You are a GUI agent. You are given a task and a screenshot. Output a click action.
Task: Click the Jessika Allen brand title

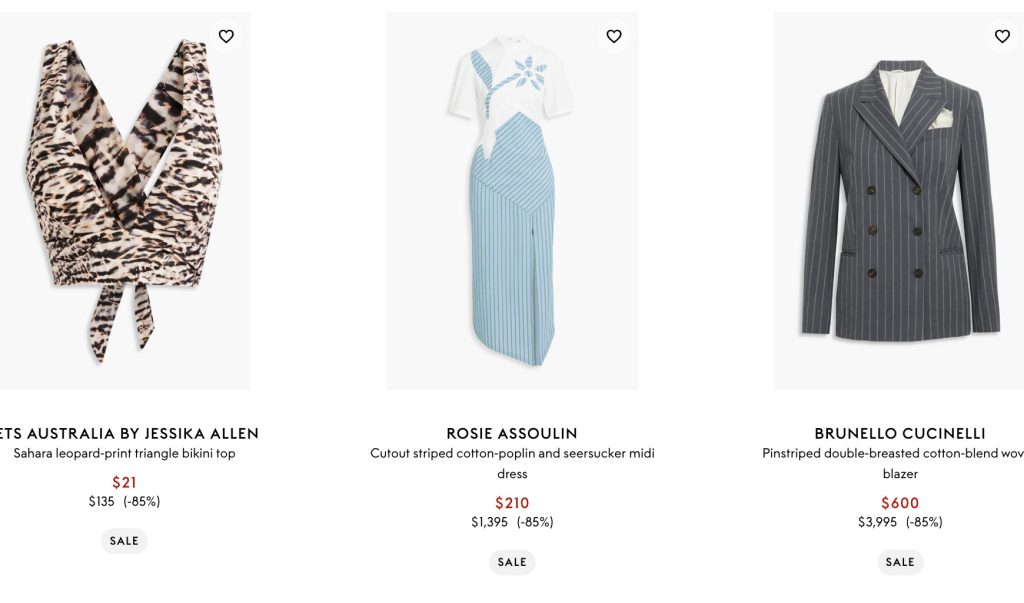point(128,433)
